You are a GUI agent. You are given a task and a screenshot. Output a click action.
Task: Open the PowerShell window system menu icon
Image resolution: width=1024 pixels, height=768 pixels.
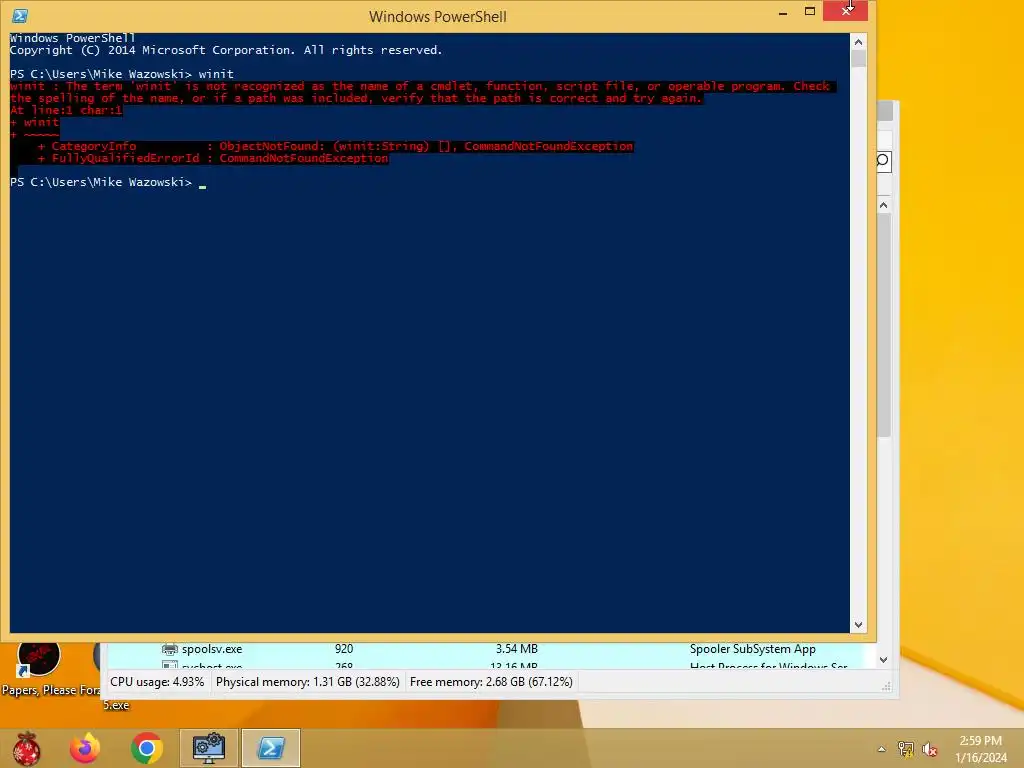pos(20,16)
